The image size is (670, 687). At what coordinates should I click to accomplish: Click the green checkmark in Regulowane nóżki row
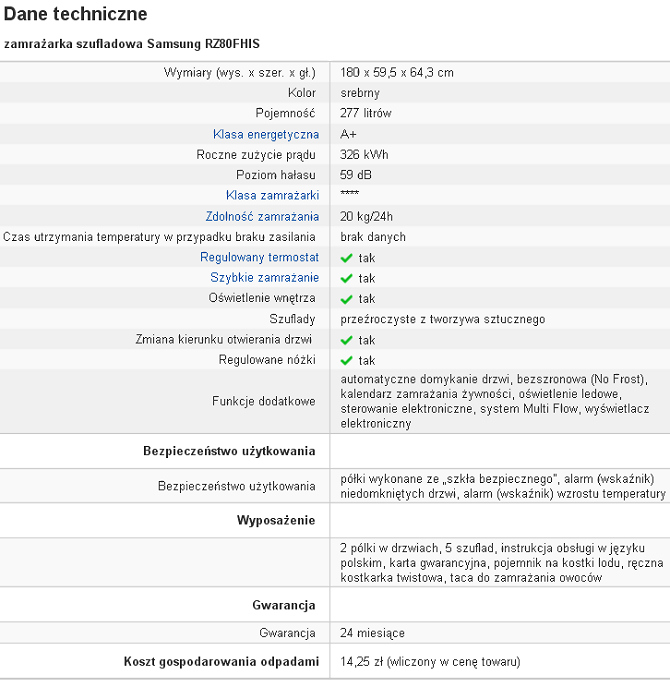pos(346,360)
